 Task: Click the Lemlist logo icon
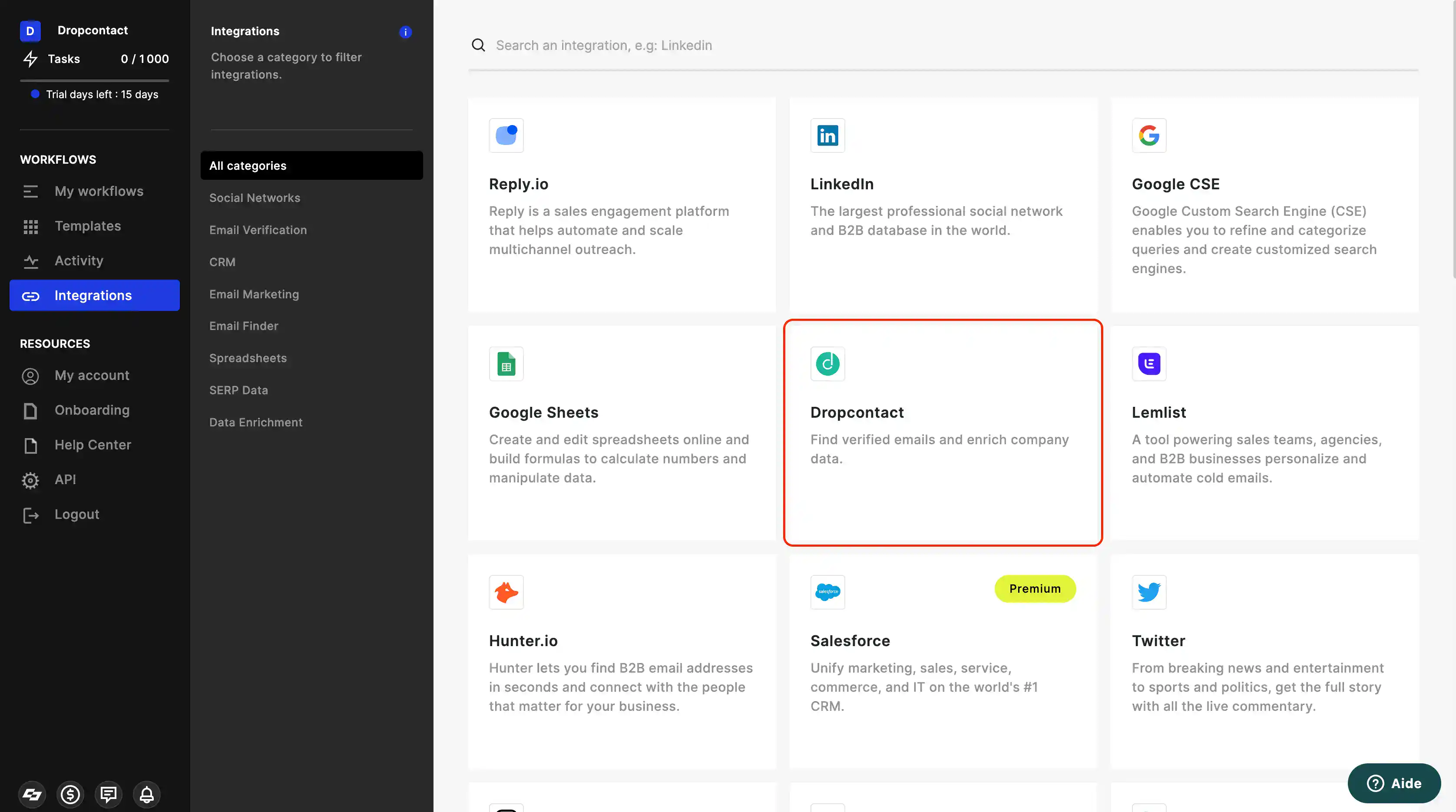click(1148, 364)
